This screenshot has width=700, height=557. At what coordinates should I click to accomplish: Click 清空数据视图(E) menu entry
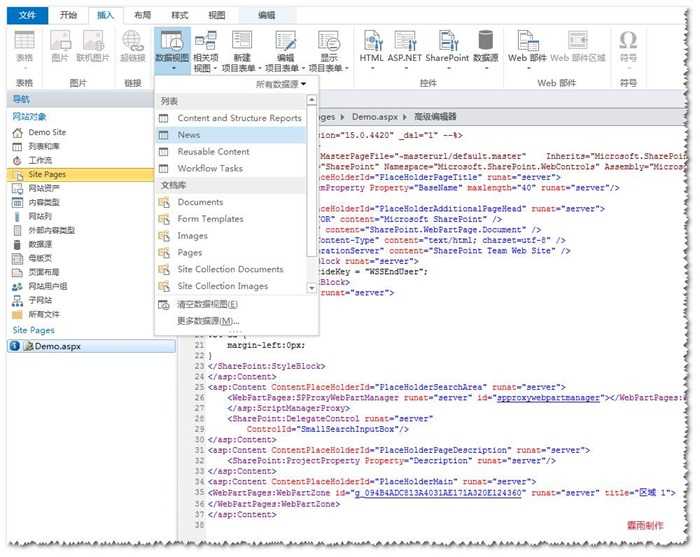pos(237,304)
